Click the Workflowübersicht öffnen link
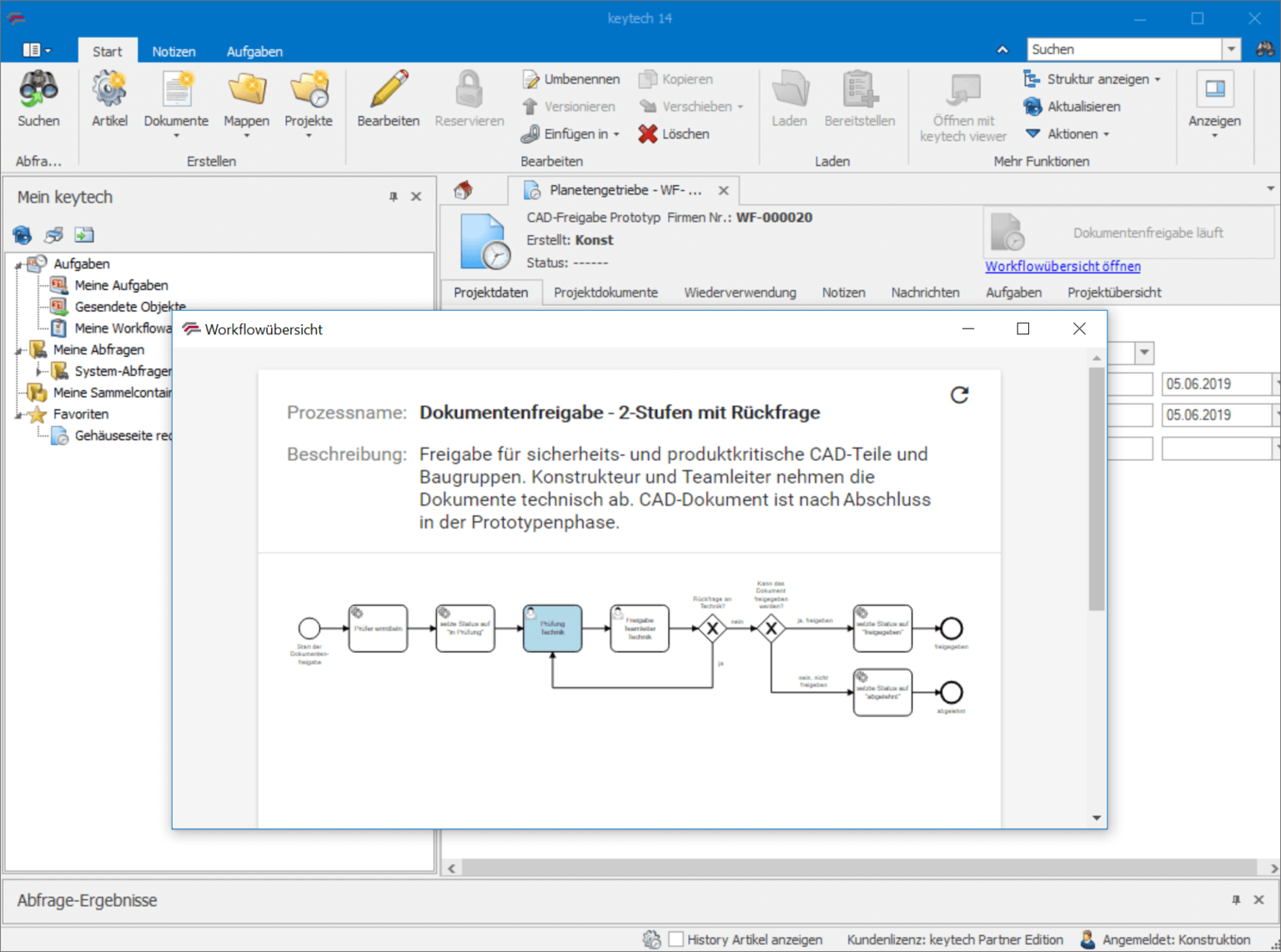This screenshot has height=952, width=1281. point(1062,267)
